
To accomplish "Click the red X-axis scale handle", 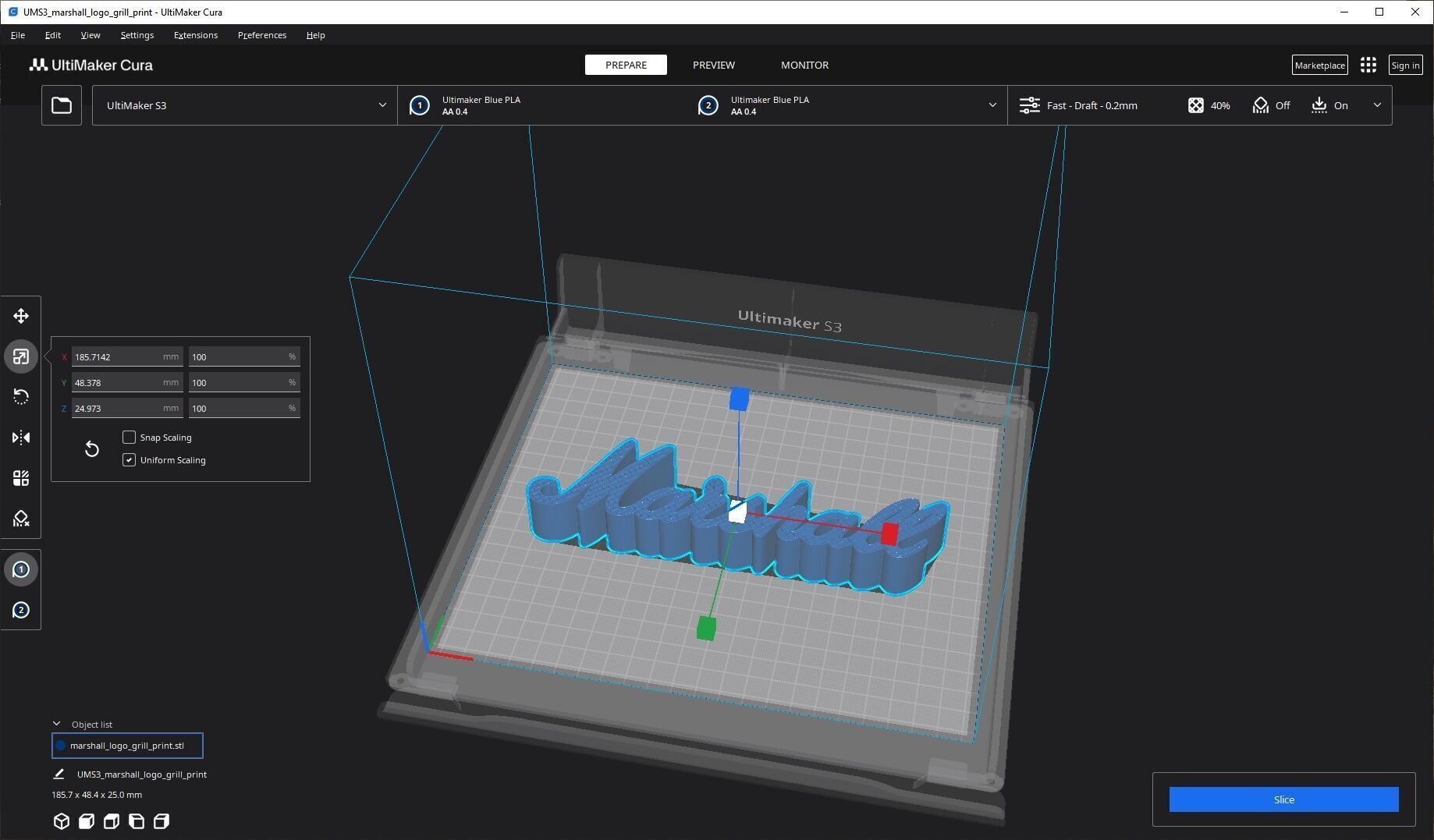I will (889, 533).
